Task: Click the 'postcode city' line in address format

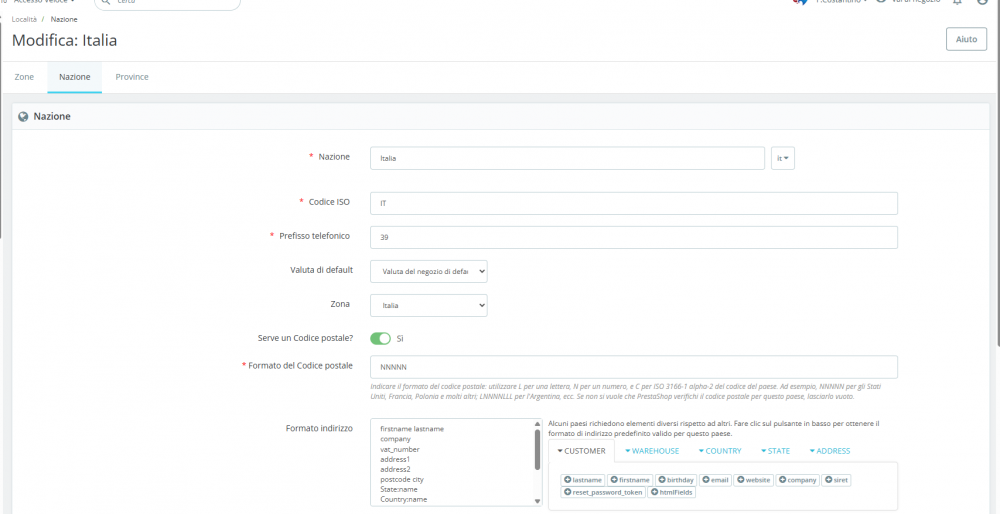Action: [x=402, y=480]
